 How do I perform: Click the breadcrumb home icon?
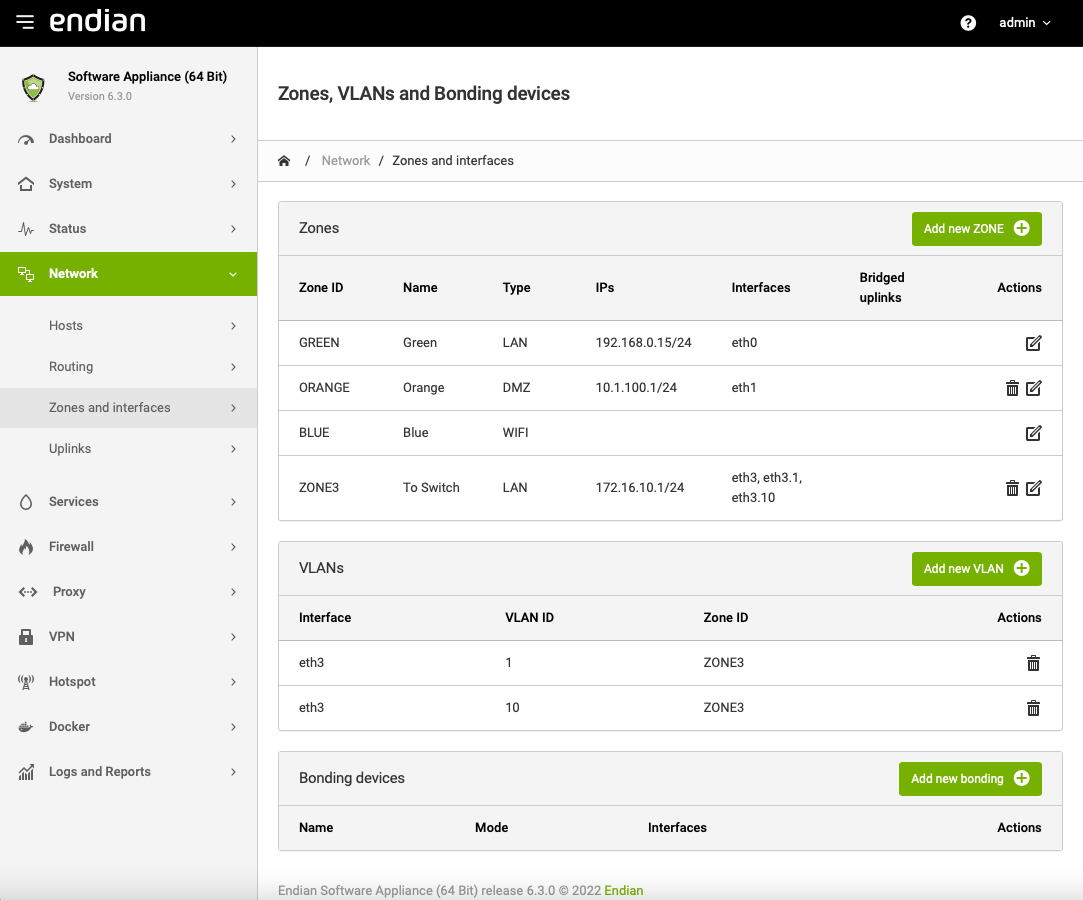[x=284, y=161]
